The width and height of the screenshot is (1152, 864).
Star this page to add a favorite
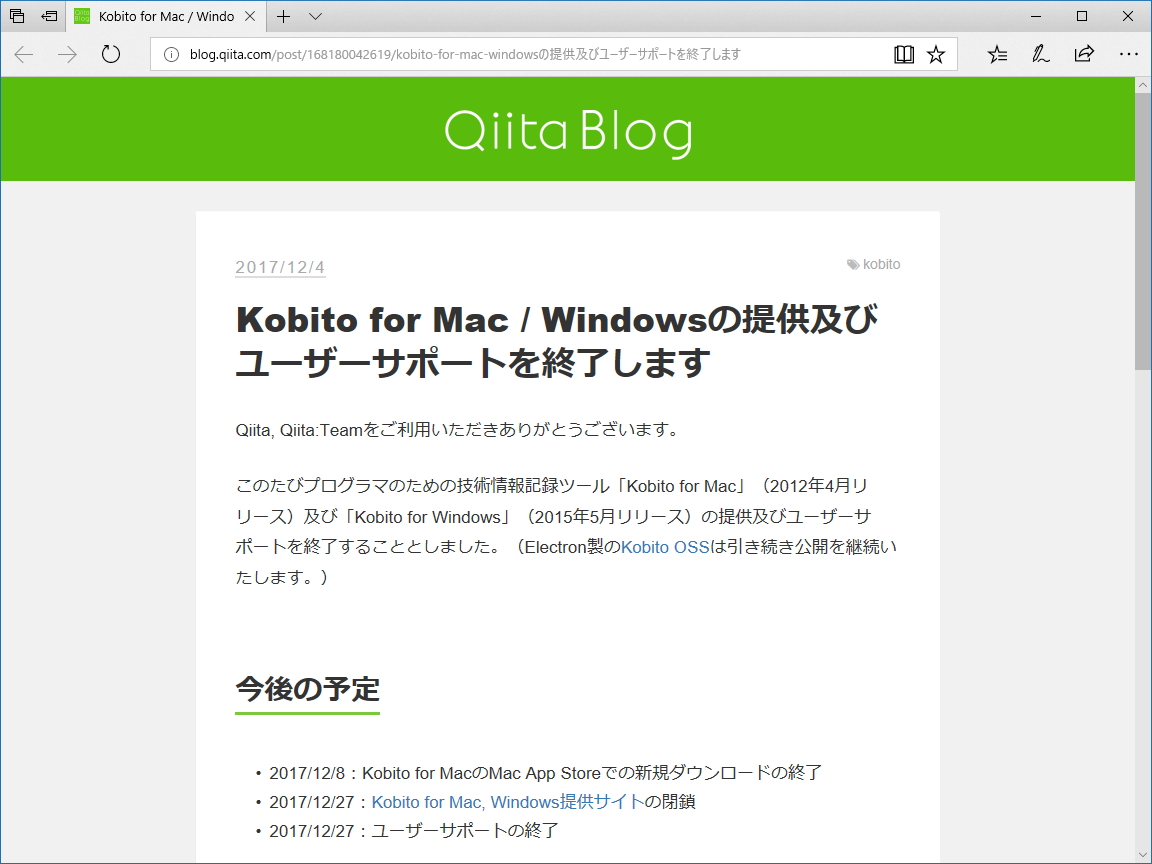point(936,54)
